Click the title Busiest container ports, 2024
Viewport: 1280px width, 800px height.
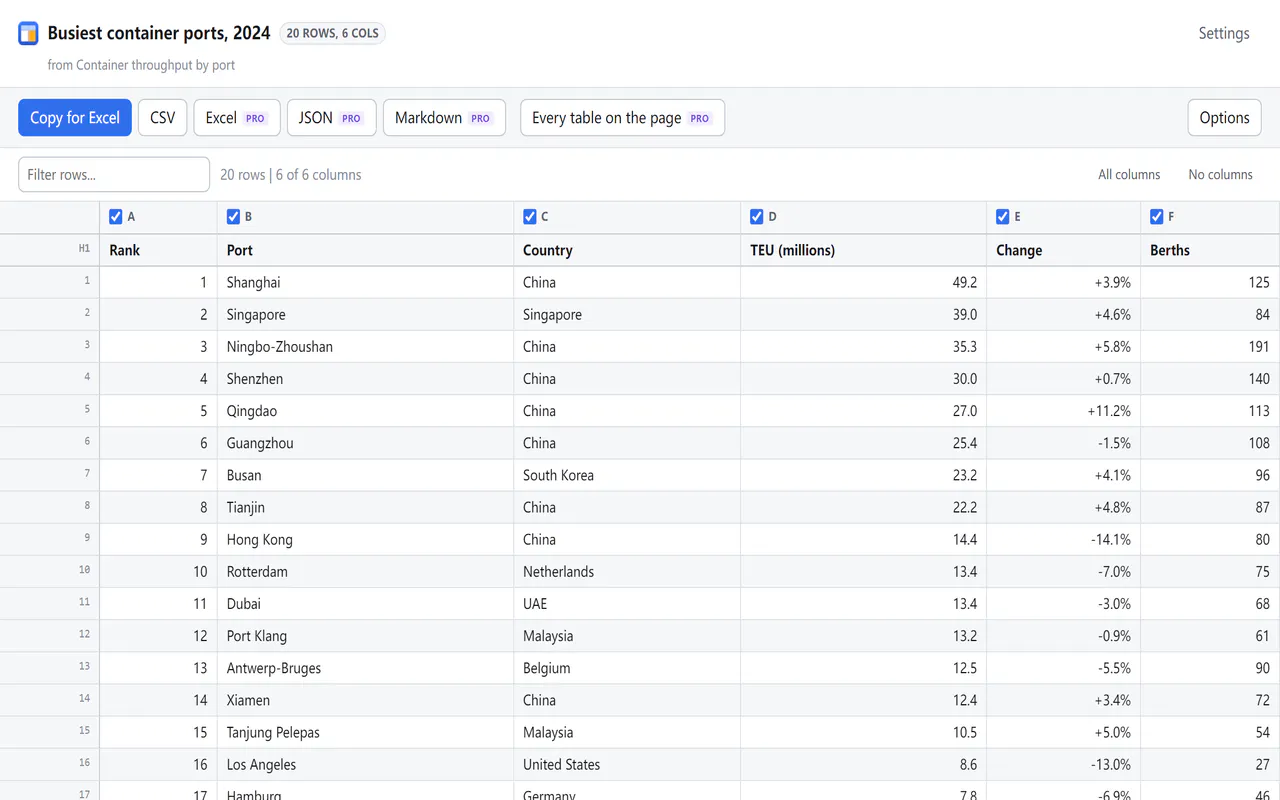[159, 33]
